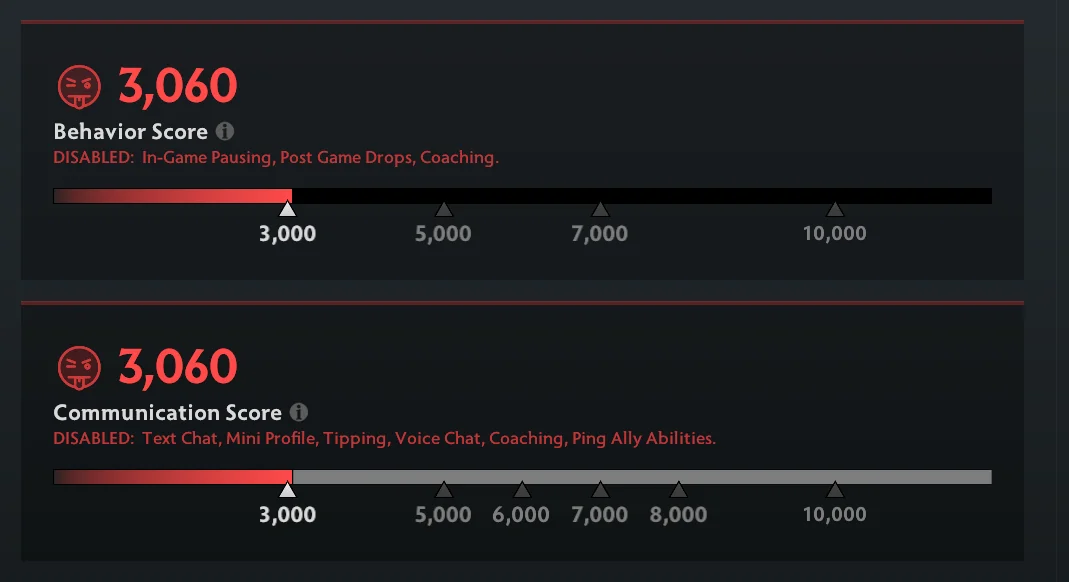
Task: Click the Communication Score heading text
Action: (x=167, y=413)
